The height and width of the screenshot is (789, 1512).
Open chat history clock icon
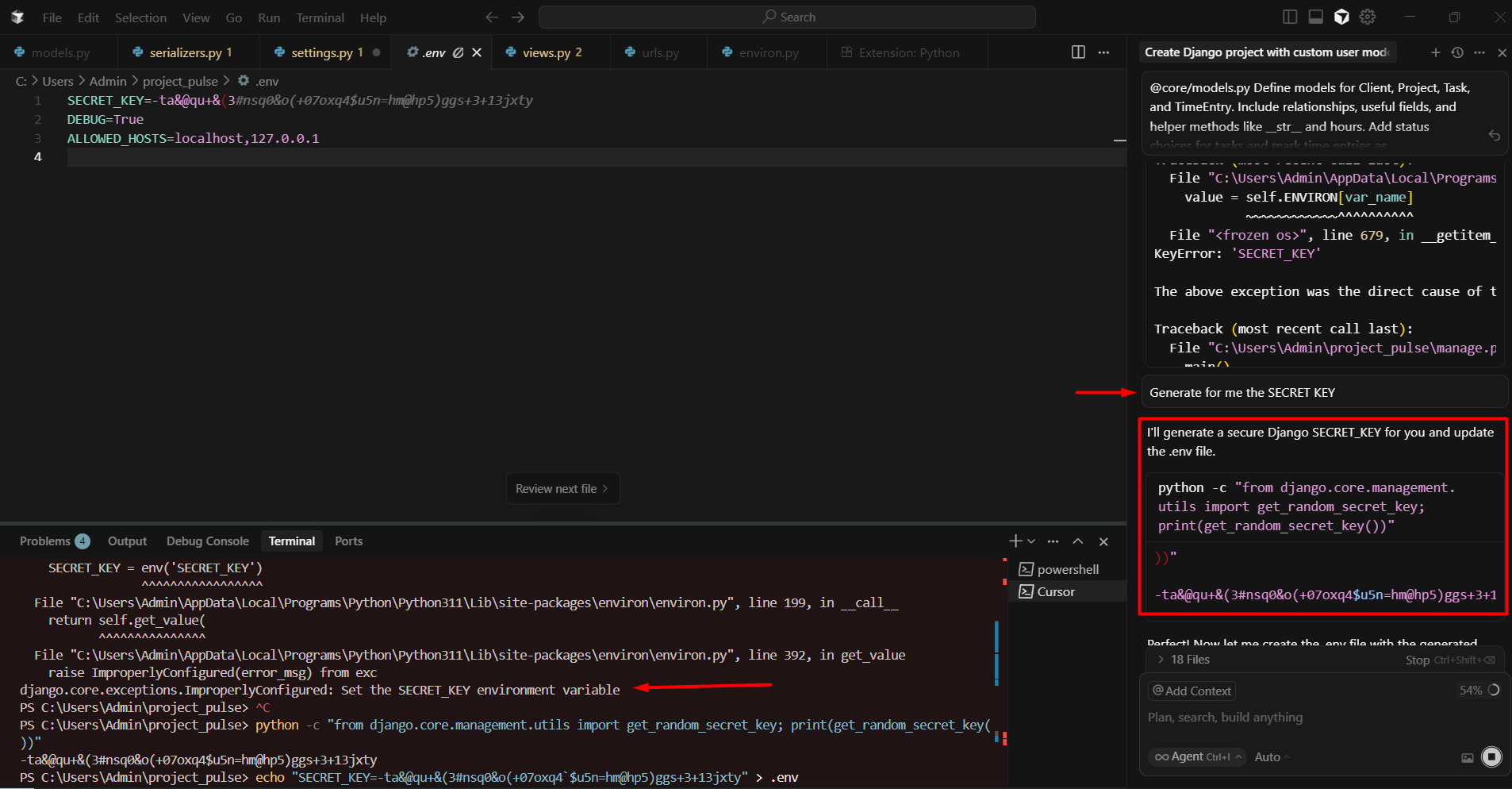[1457, 52]
